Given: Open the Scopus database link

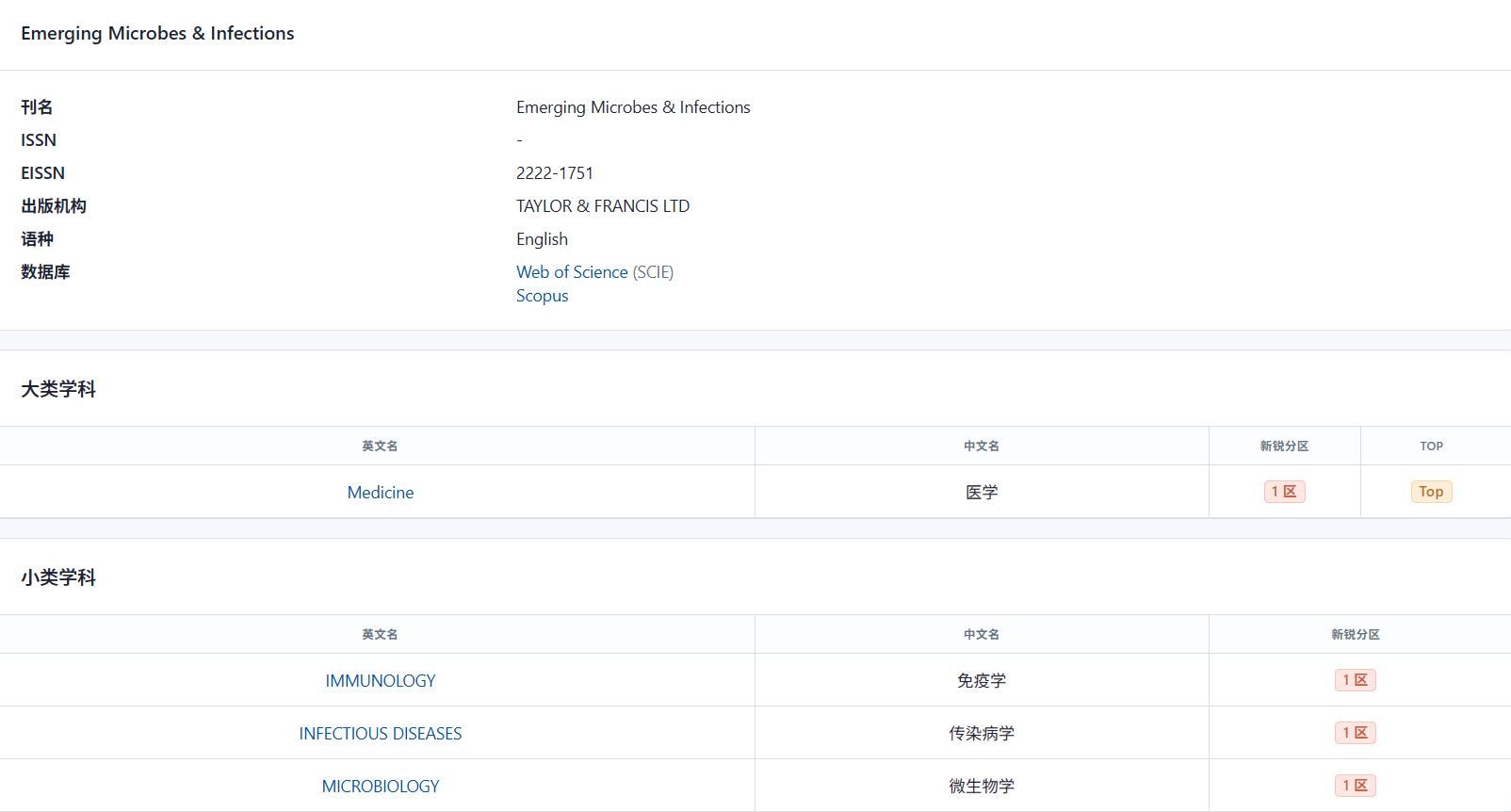Looking at the screenshot, I should pos(542,296).
